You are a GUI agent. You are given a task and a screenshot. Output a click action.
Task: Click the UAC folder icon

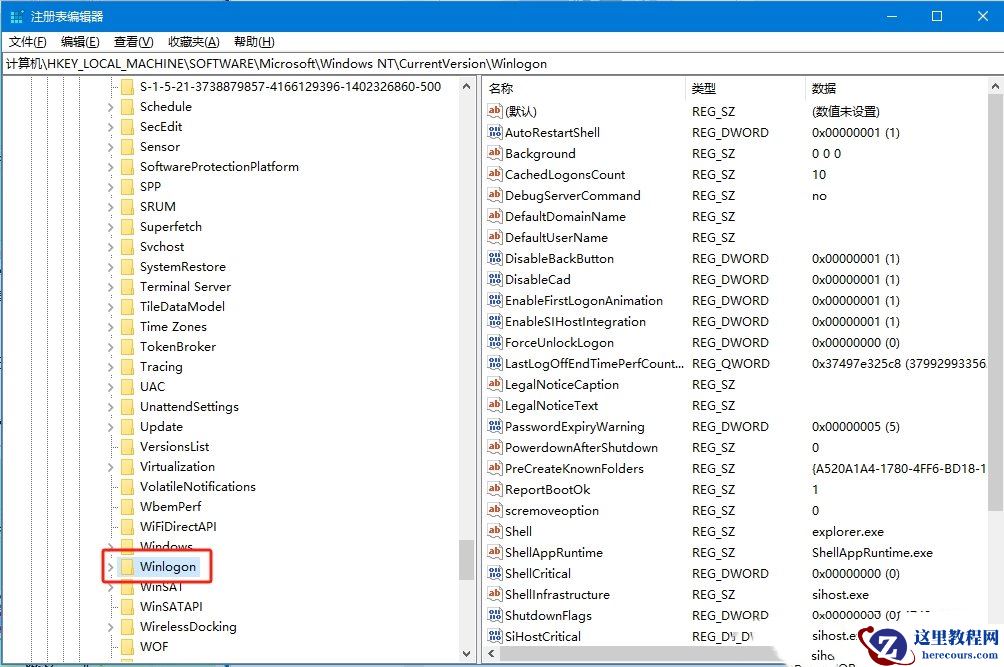[129, 387]
